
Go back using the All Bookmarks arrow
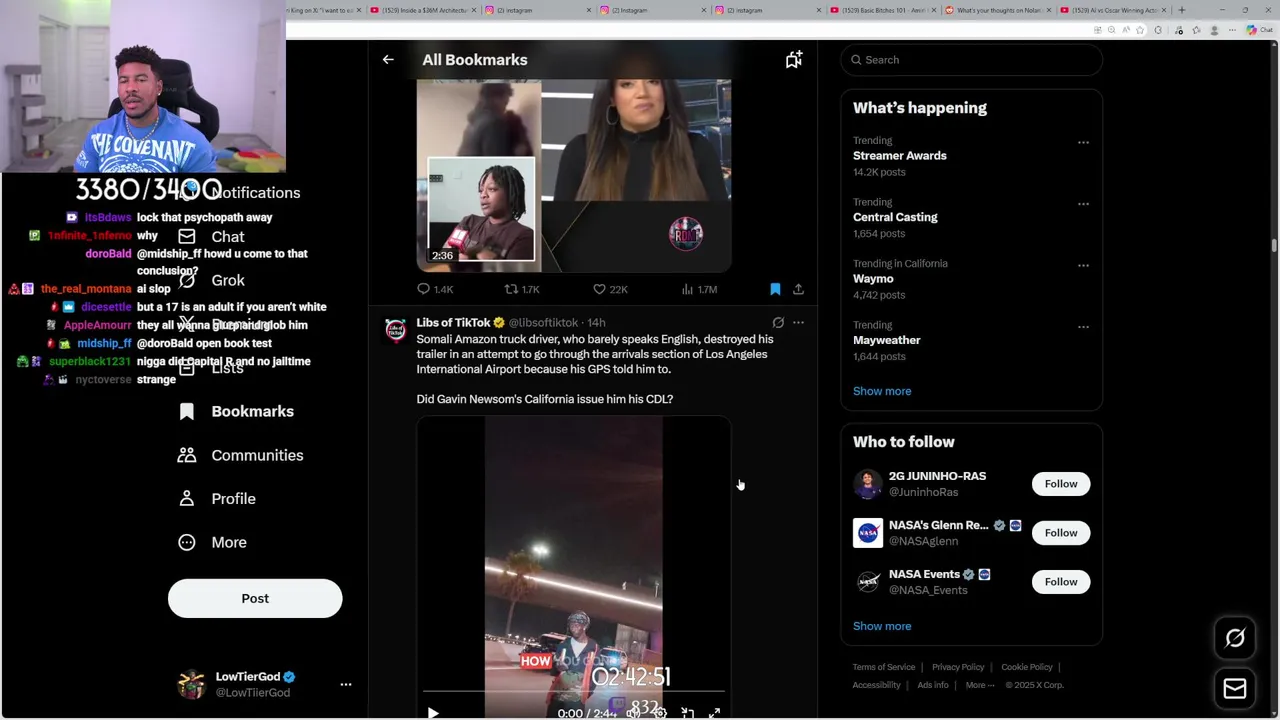coord(388,60)
